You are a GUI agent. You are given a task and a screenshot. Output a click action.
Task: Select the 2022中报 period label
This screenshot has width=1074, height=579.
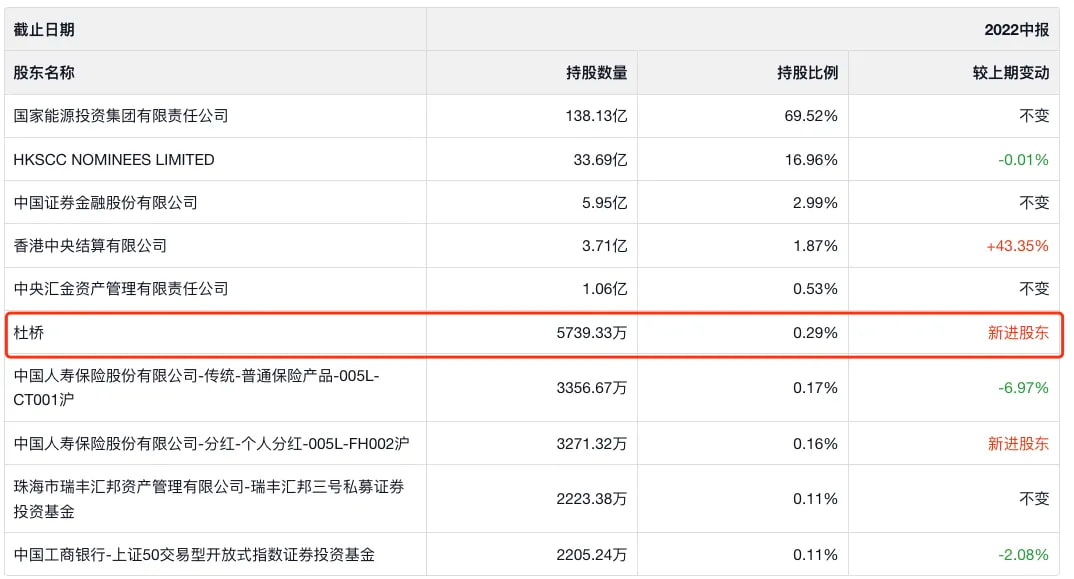[1016, 30]
